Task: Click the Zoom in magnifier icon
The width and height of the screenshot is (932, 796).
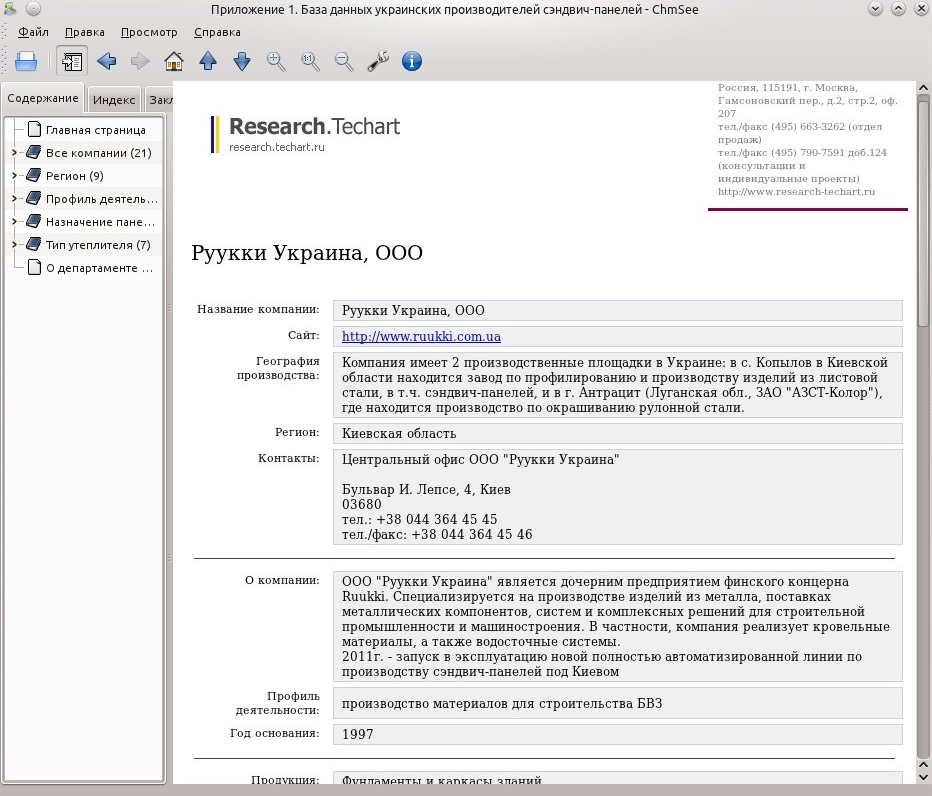Action: point(276,61)
